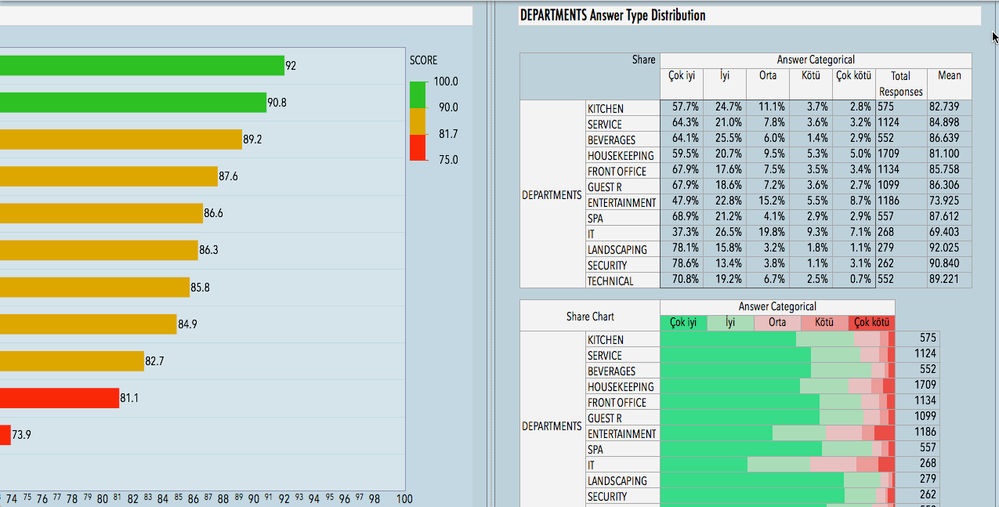Click the 73.925 mean for ENTERTAINMENT
Screen dimensions: 999x507
[949, 202]
